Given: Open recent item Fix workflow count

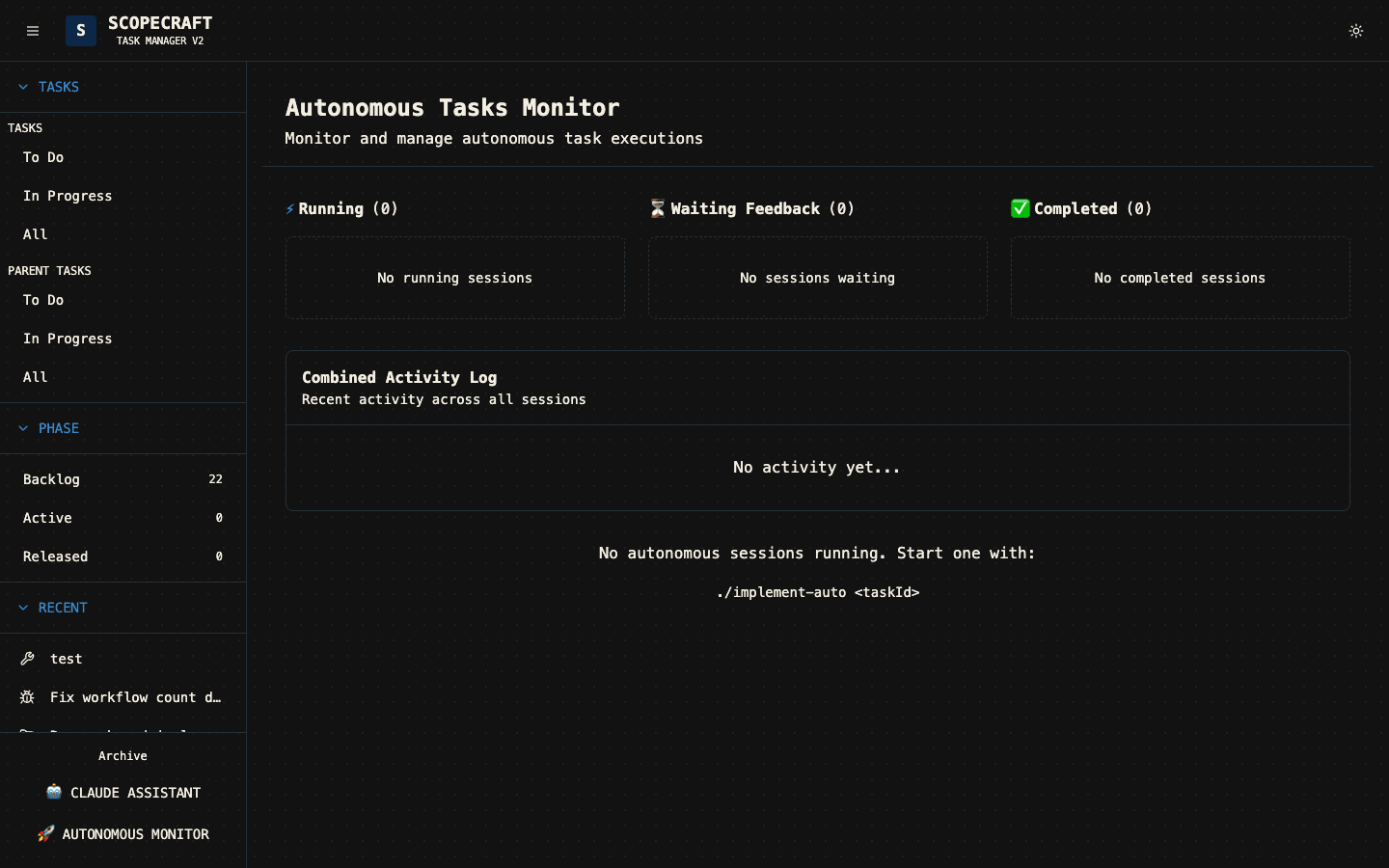Looking at the screenshot, I should pos(123,697).
